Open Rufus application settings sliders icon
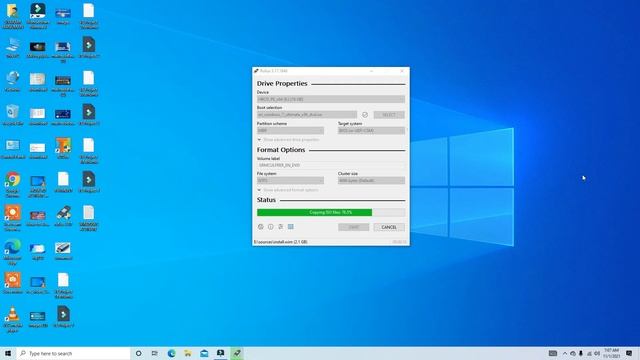Viewport: 640px width, 360px height. click(x=280, y=227)
